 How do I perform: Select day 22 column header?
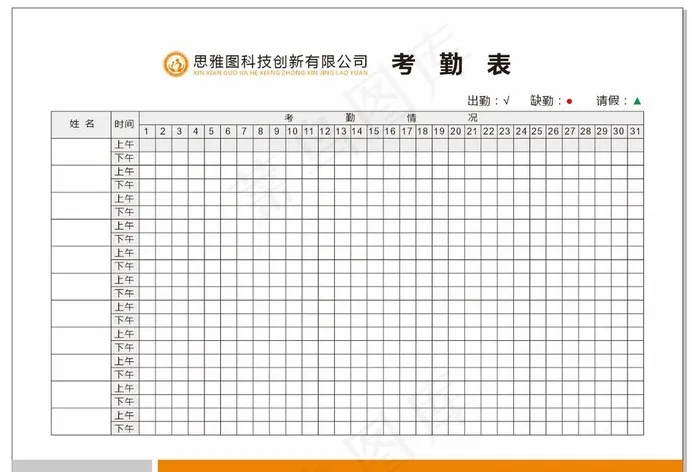(489, 131)
